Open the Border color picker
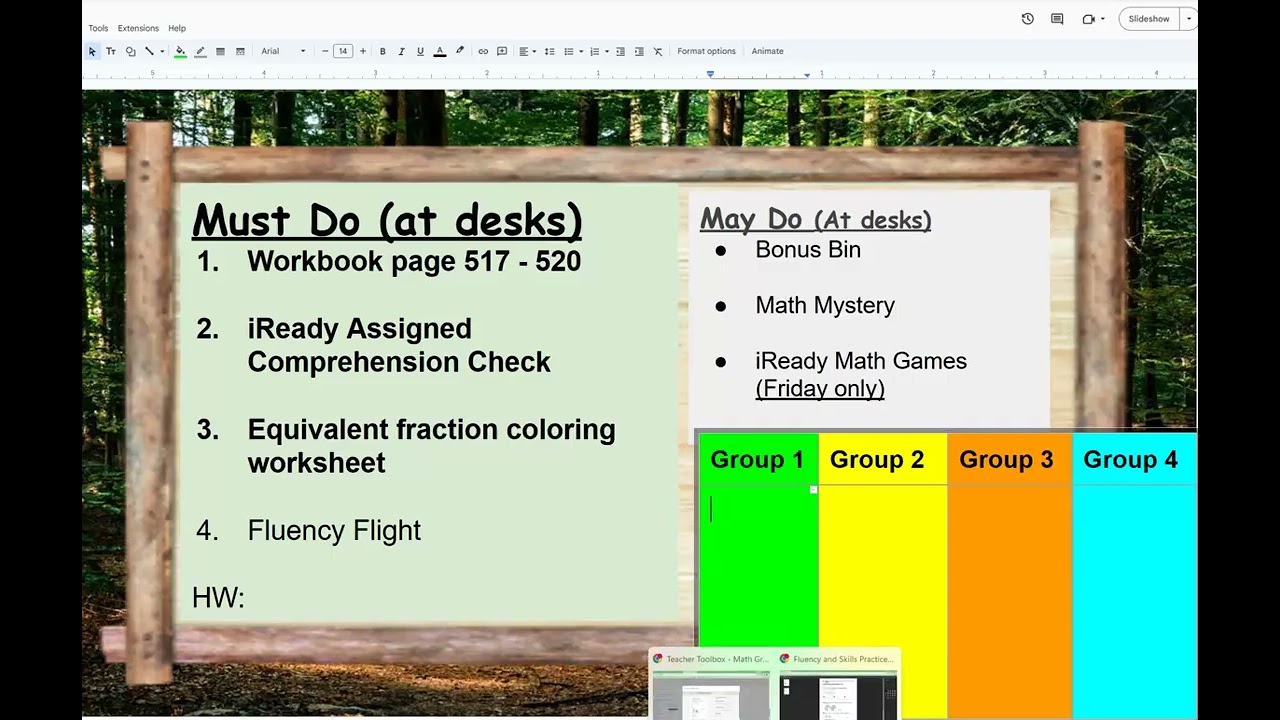The height and width of the screenshot is (720, 1280). [200, 51]
